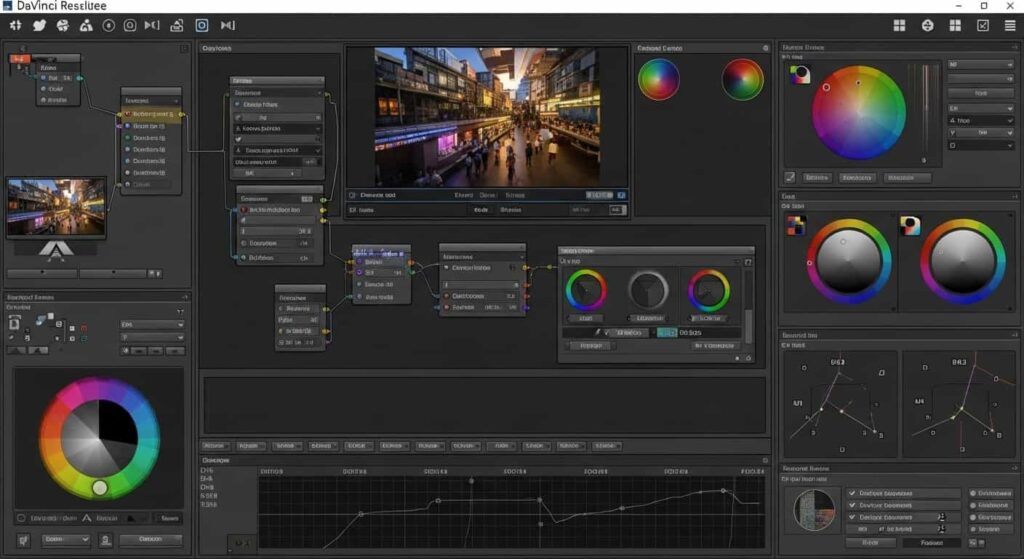Click the 'Seen' button under bottom-left wheel
1024x559 pixels.
click(x=170, y=518)
